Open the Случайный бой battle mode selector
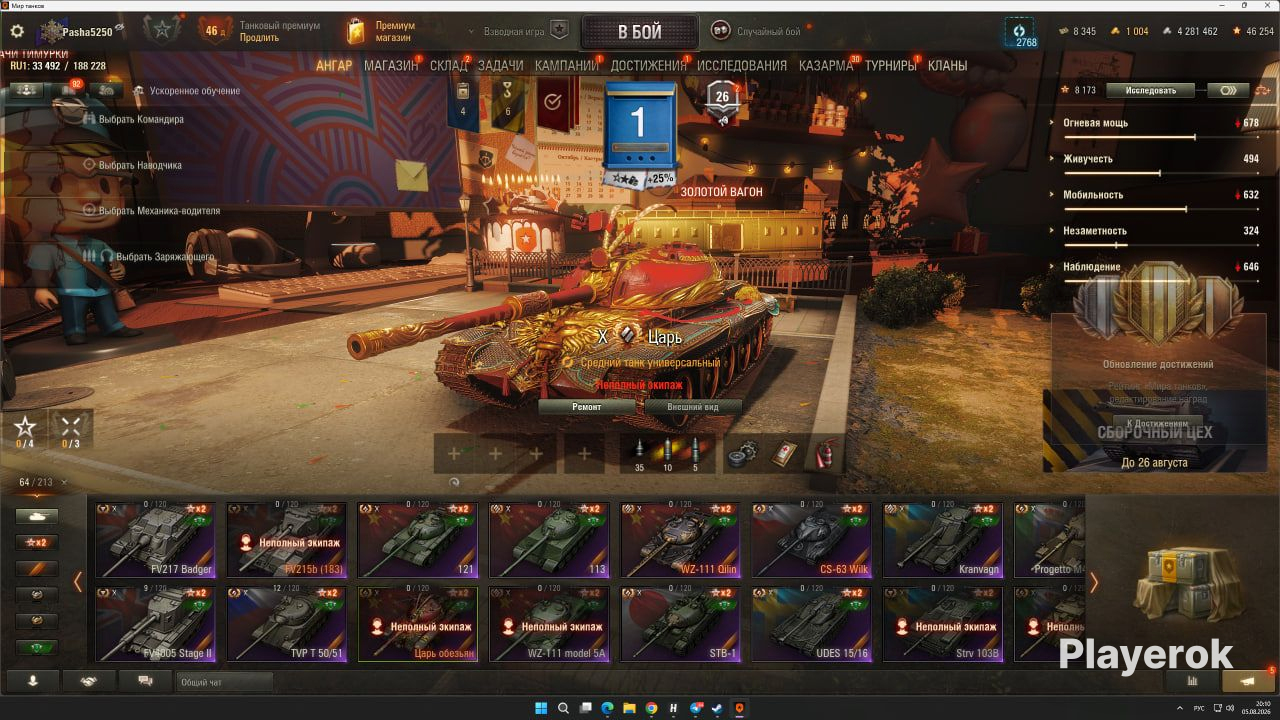Viewport: 1280px width, 720px height. click(756, 31)
